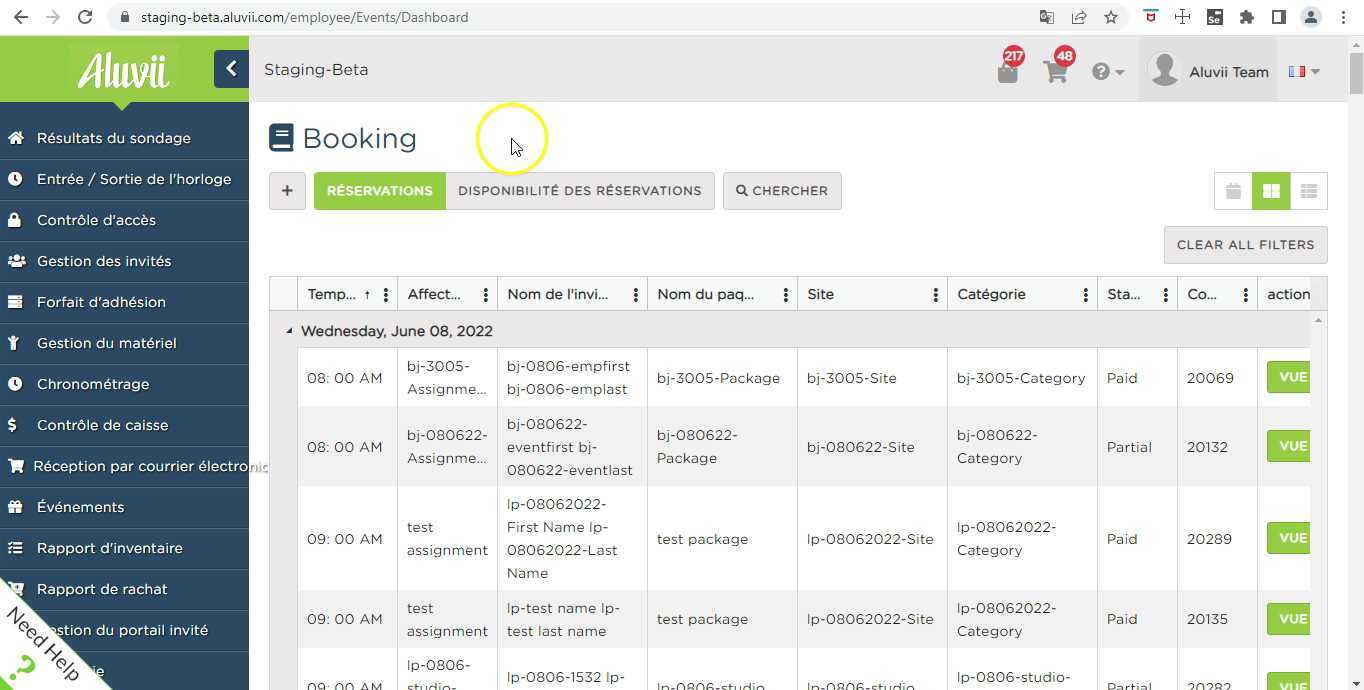This screenshot has height=690, width=1364.
Task: Collapse the Wednesday, June 08, 2022 group
Action: coord(288,330)
